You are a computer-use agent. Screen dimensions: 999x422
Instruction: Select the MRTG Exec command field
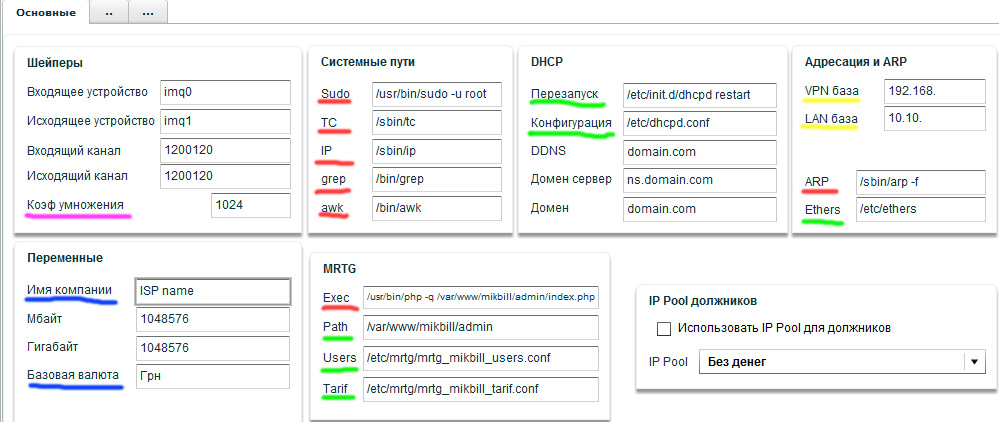[480, 298]
